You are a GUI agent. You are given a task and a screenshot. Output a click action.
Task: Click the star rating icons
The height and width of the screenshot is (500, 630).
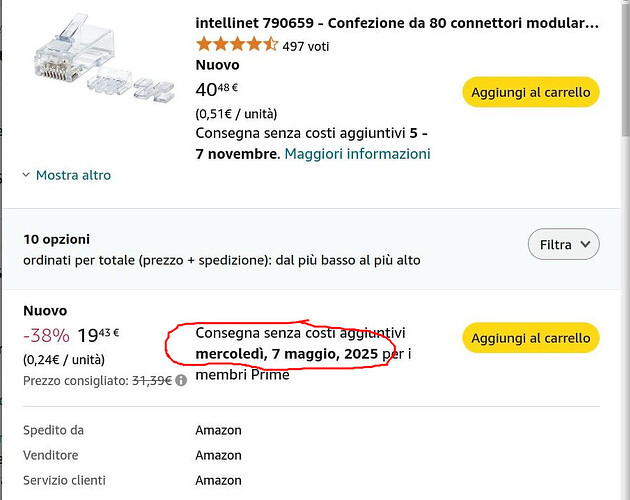[x=237, y=44]
